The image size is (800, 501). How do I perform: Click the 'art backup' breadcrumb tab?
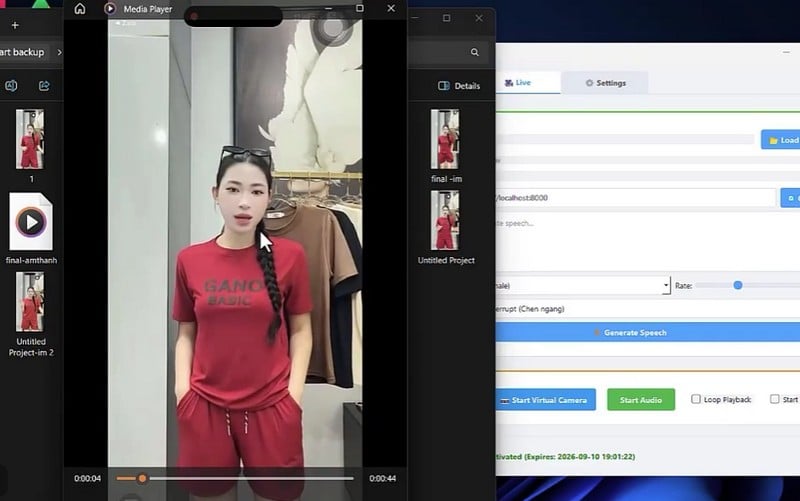[22, 52]
